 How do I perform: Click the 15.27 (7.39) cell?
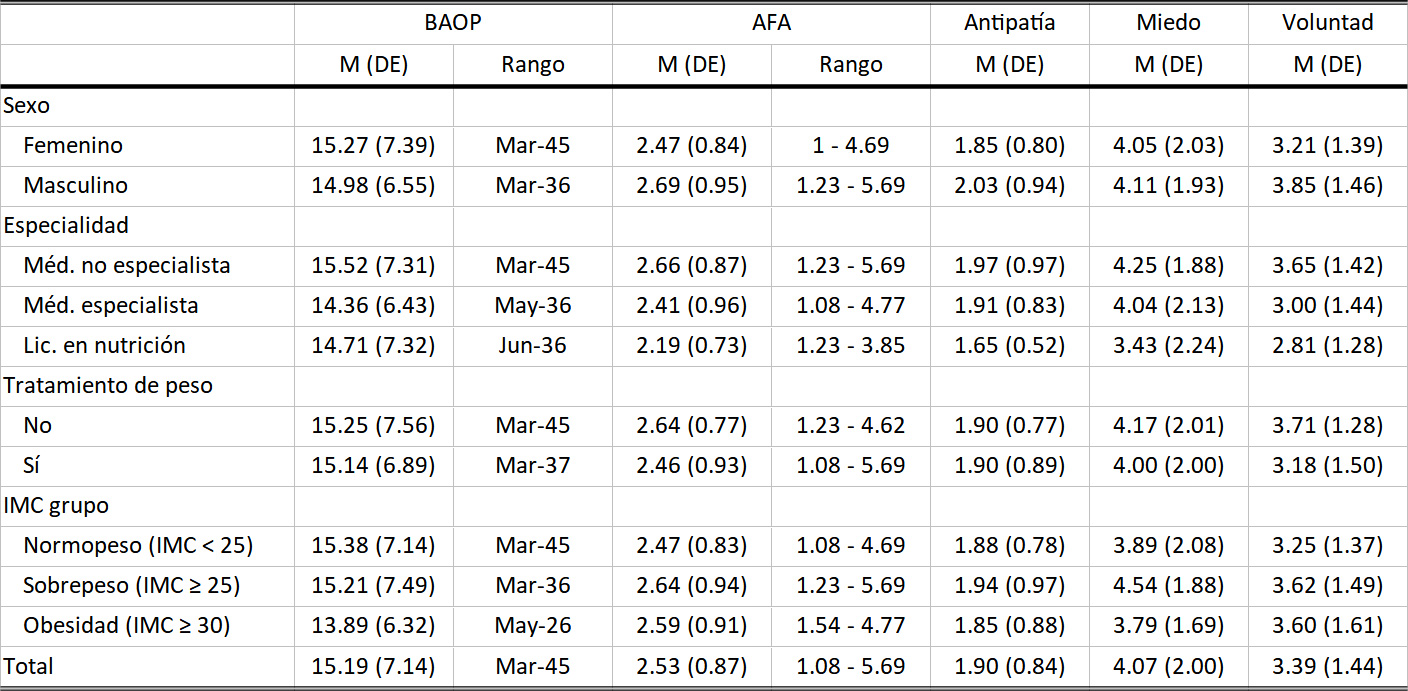tap(373, 145)
